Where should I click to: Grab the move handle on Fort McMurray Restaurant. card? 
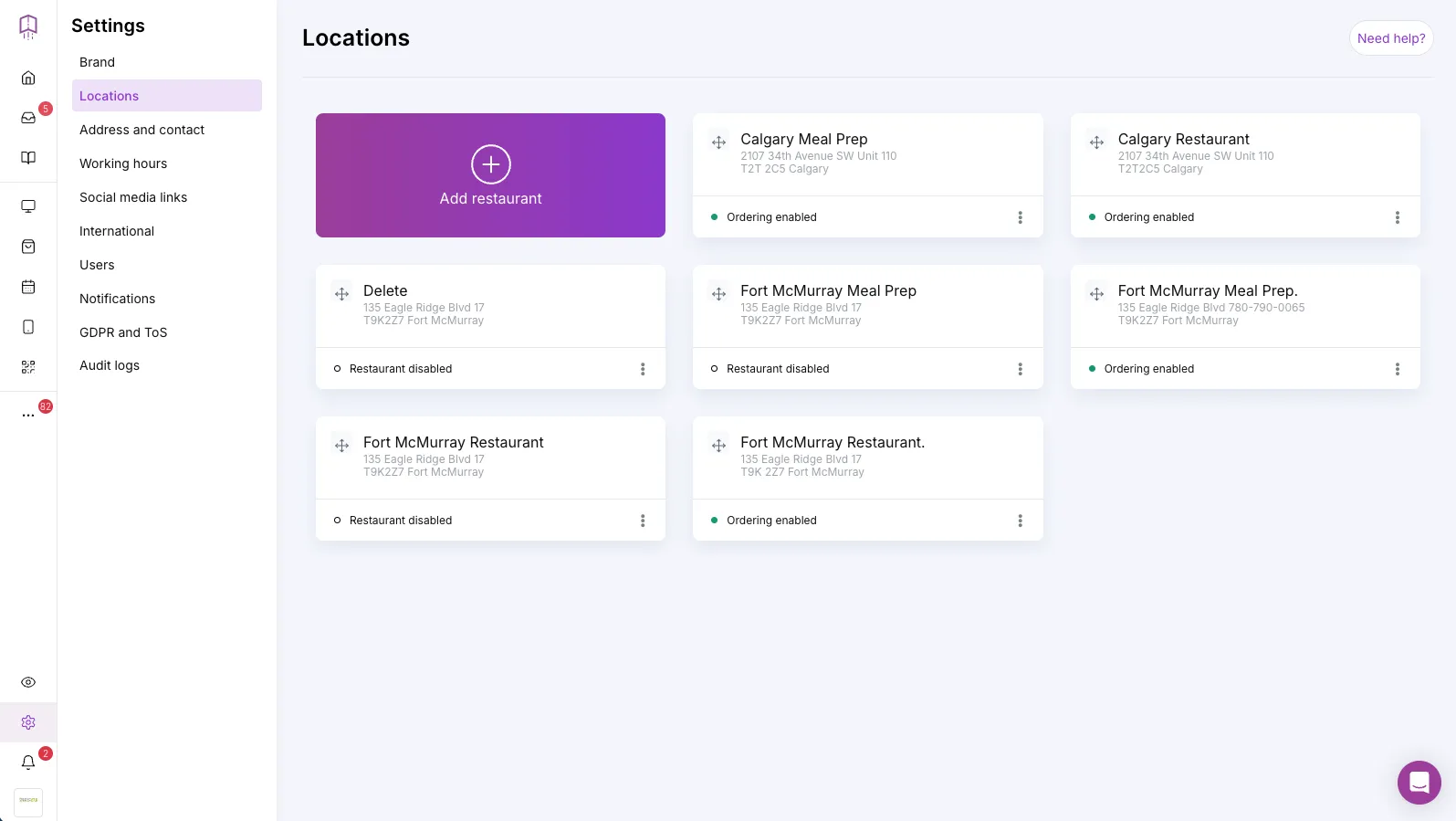(719, 446)
